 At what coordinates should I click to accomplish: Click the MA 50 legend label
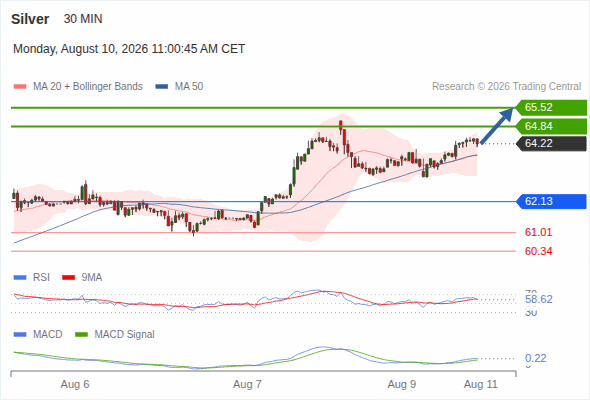tap(189, 87)
